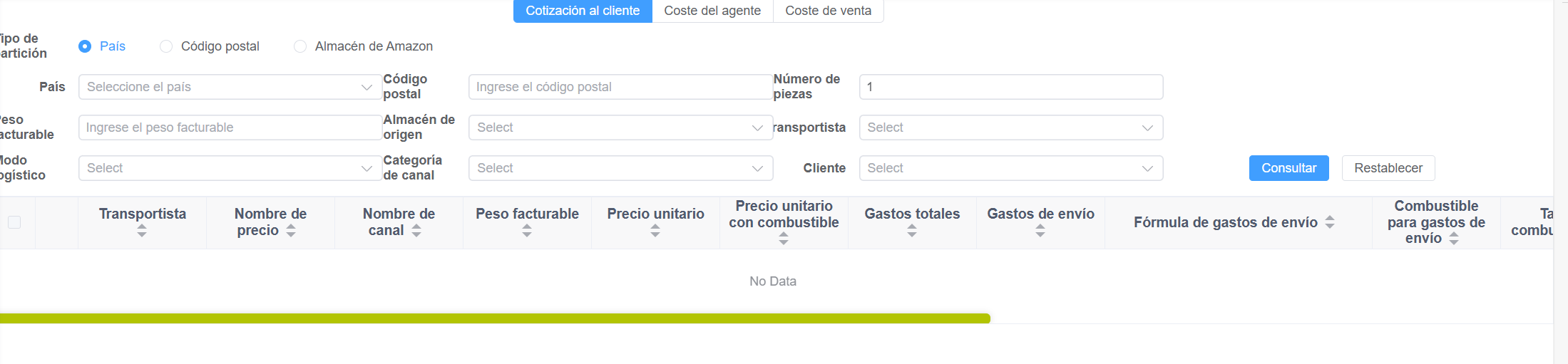Click sort icon for Nombre de precio
Image resolution: width=1568 pixels, height=364 pixels.
pos(291,231)
